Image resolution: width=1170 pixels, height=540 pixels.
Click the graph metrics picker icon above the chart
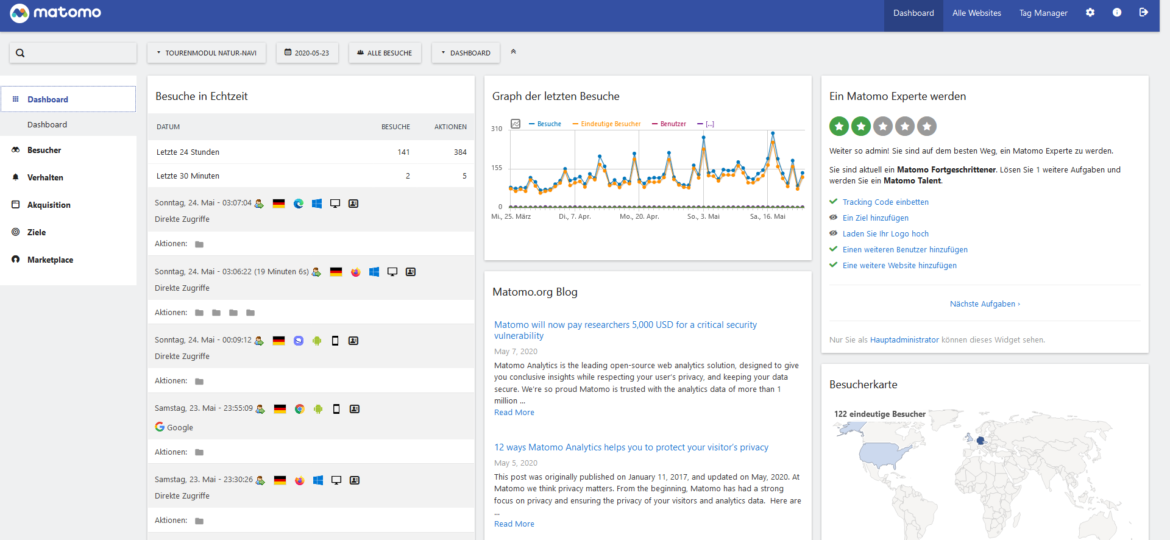[516, 124]
